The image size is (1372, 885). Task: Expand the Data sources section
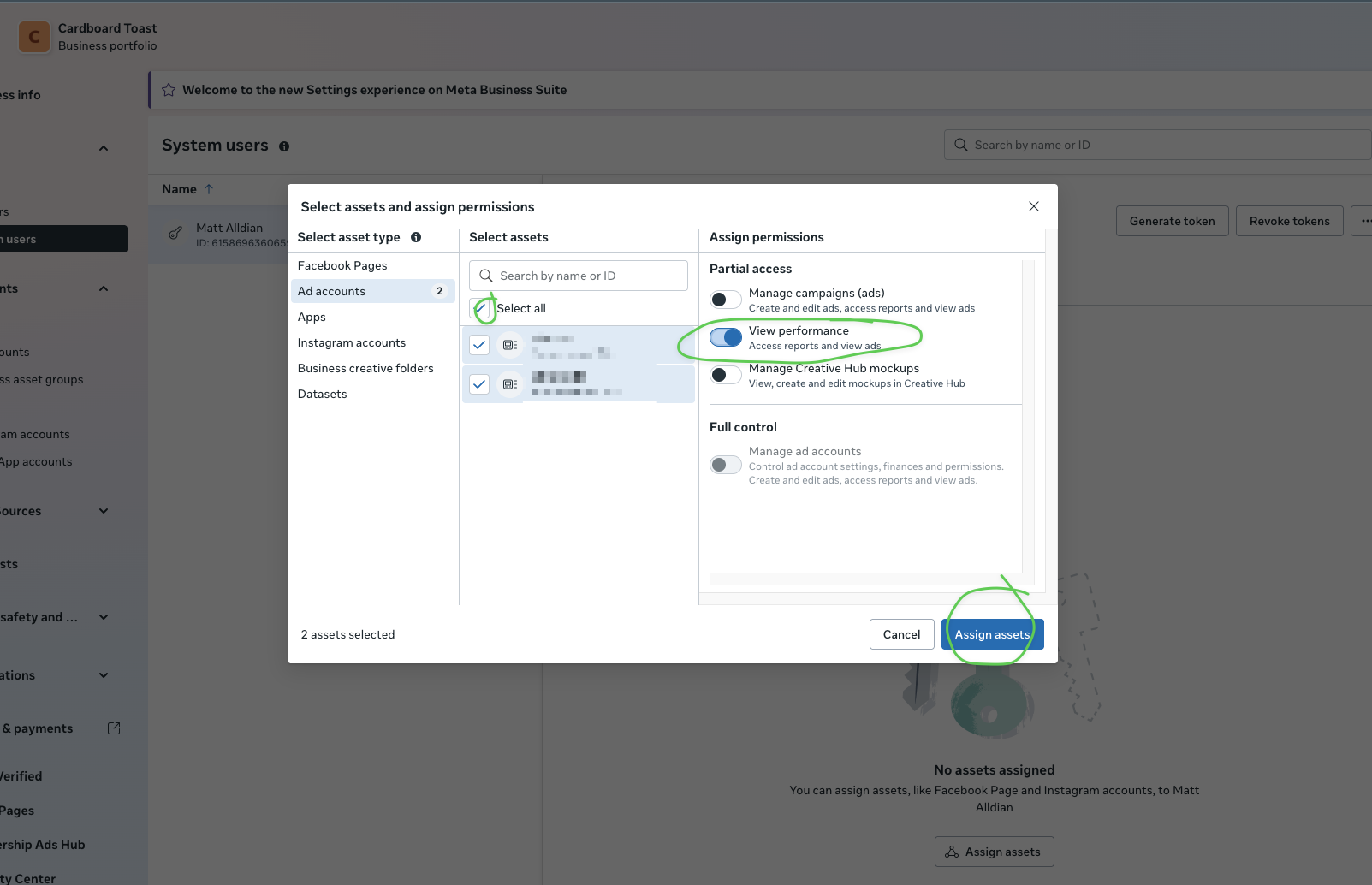tap(103, 511)
